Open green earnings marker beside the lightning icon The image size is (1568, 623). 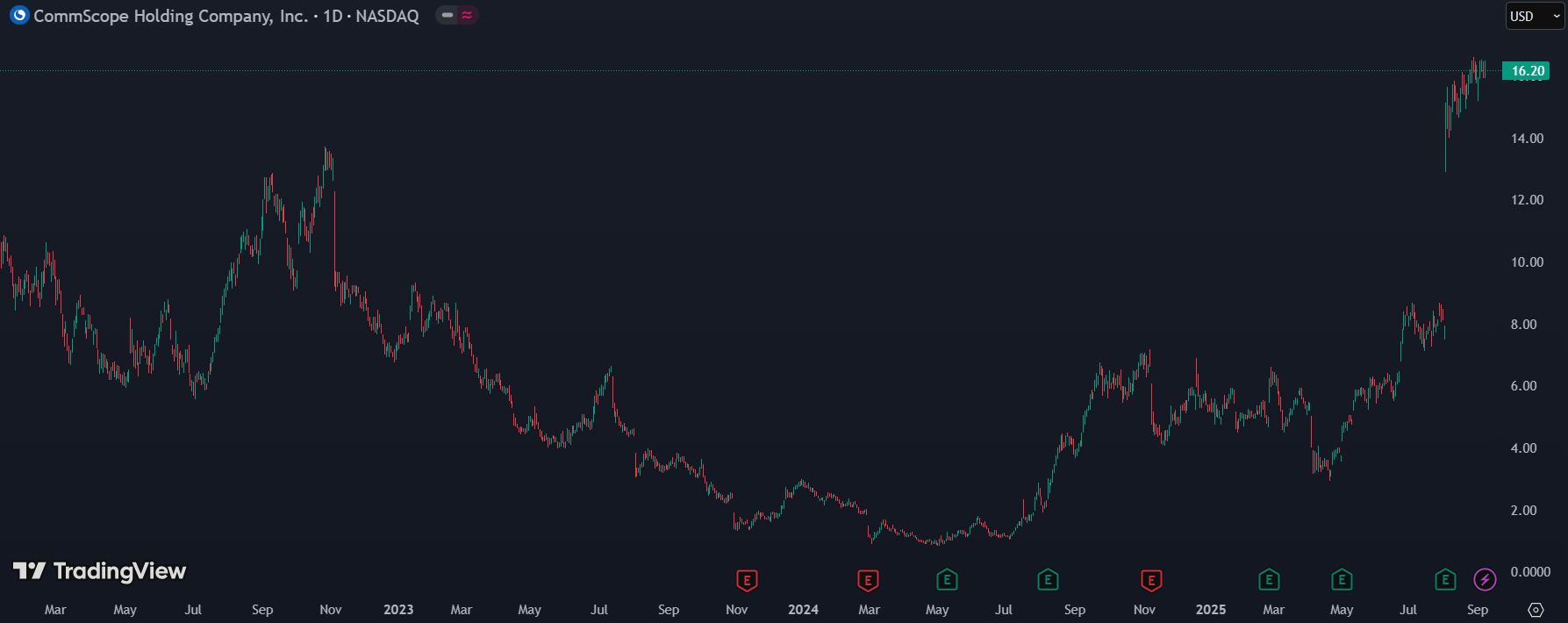point(1445,580)
